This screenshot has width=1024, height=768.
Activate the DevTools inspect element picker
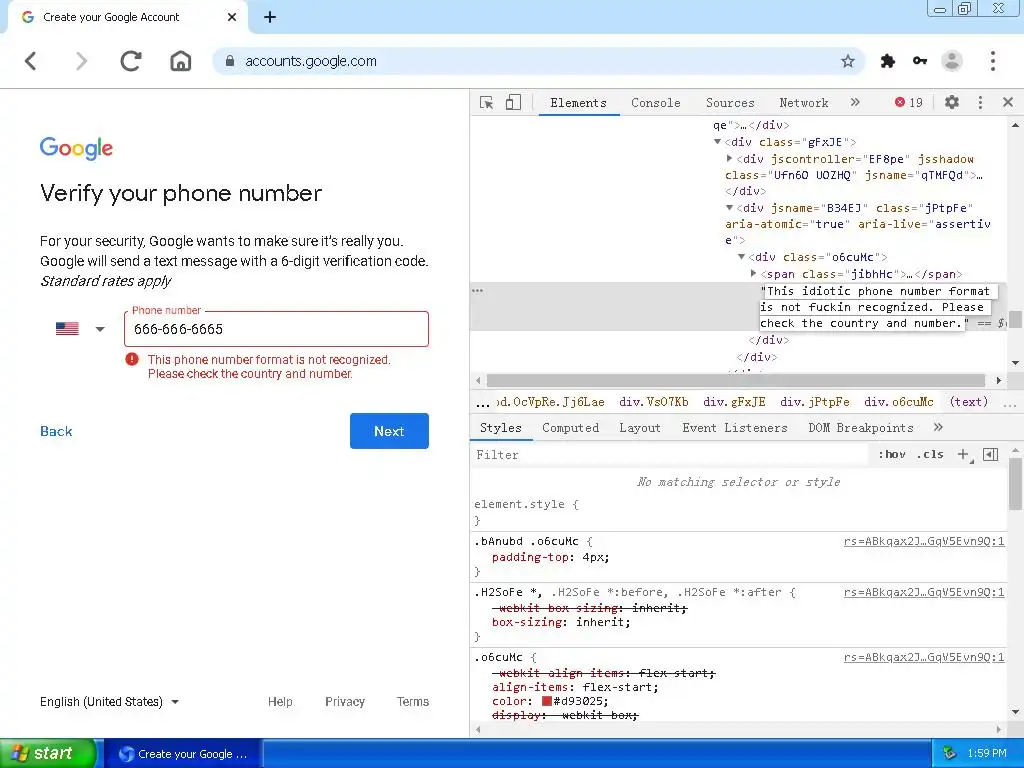tap(487, 103)
